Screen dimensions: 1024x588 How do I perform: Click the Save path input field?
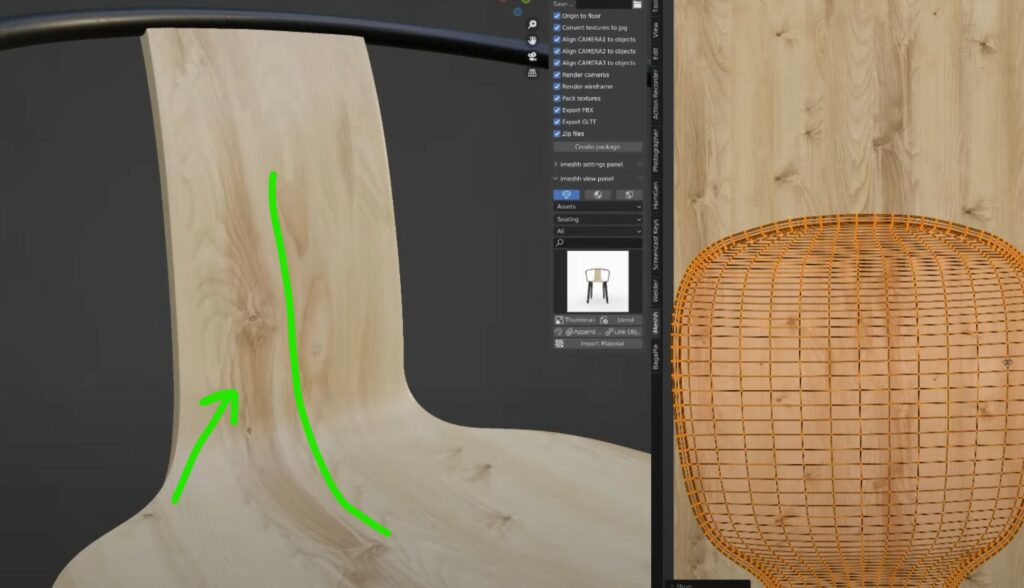click(603, 4)
